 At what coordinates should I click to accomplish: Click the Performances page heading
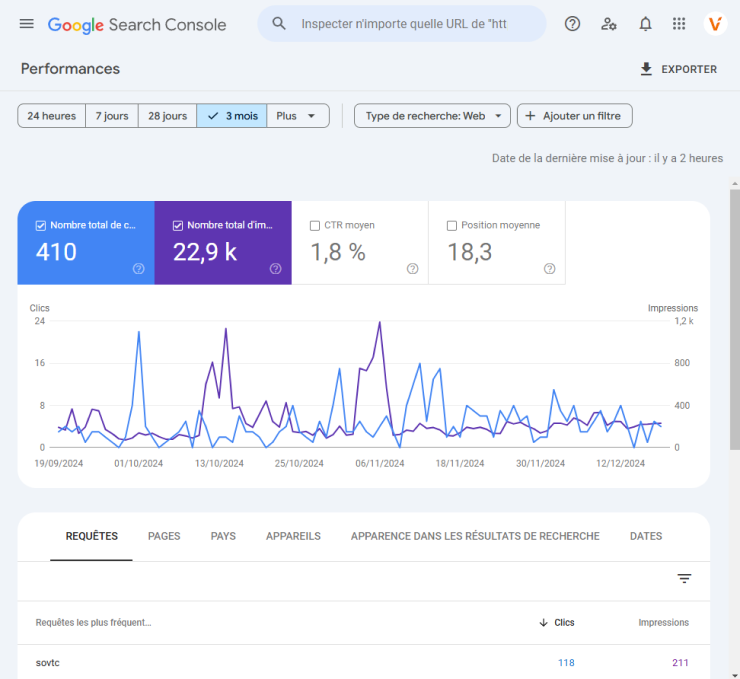tap(70, 69)
